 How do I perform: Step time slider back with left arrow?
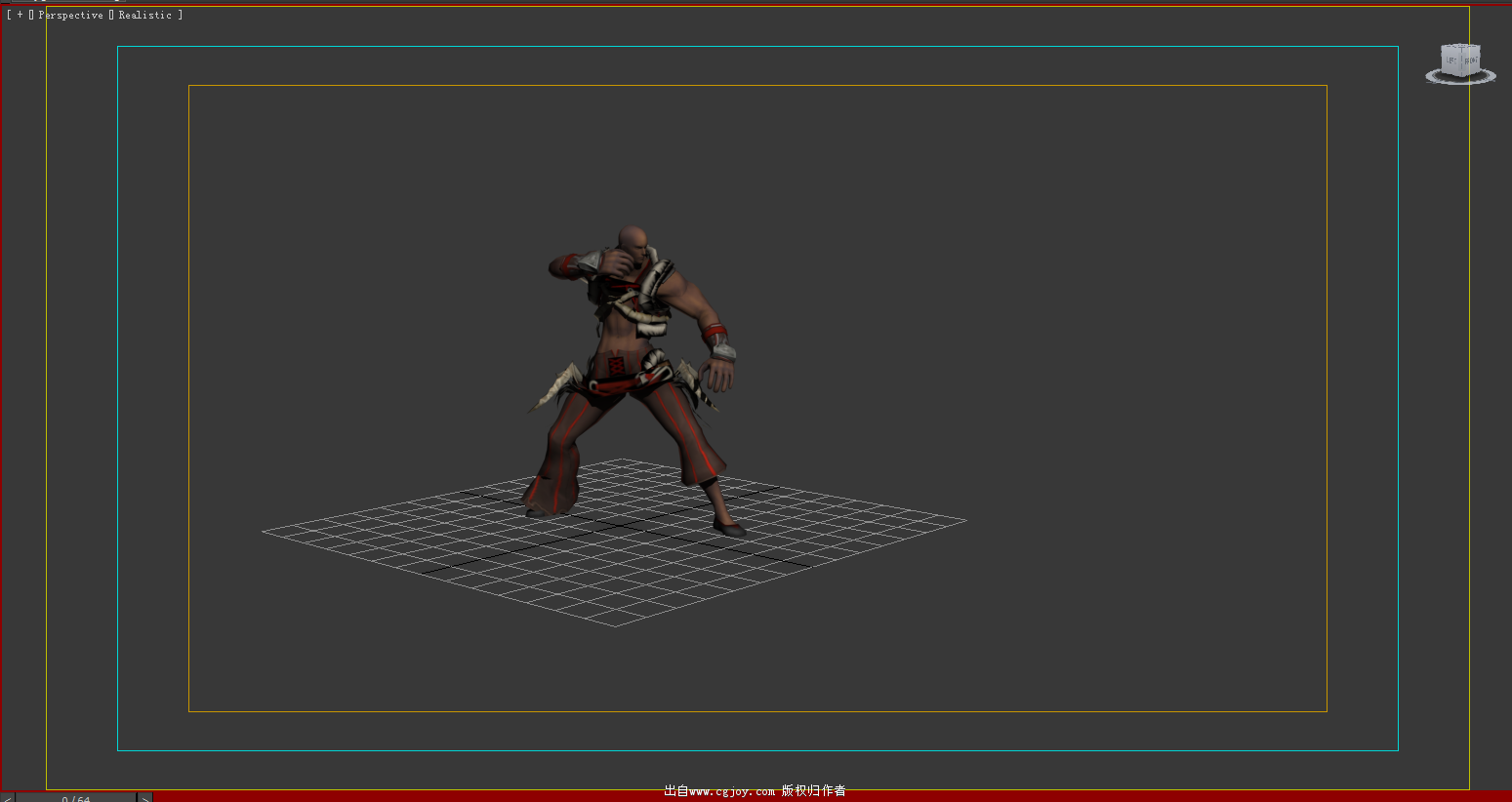click(7, 797)
